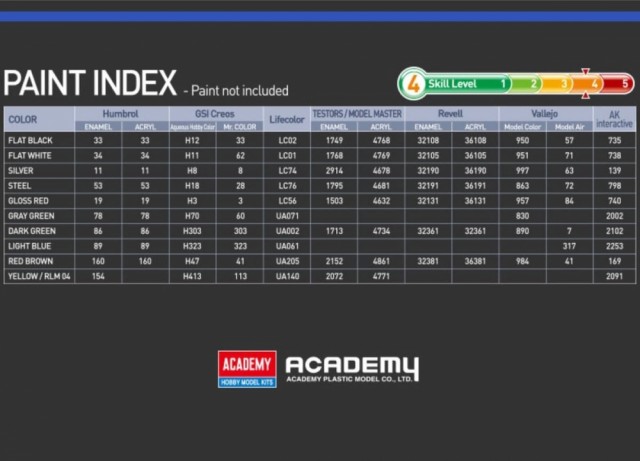Click the white ACADEMY wordmark logo
The width and height of the screenshot is (640, 461).
[x=352, y=369]
